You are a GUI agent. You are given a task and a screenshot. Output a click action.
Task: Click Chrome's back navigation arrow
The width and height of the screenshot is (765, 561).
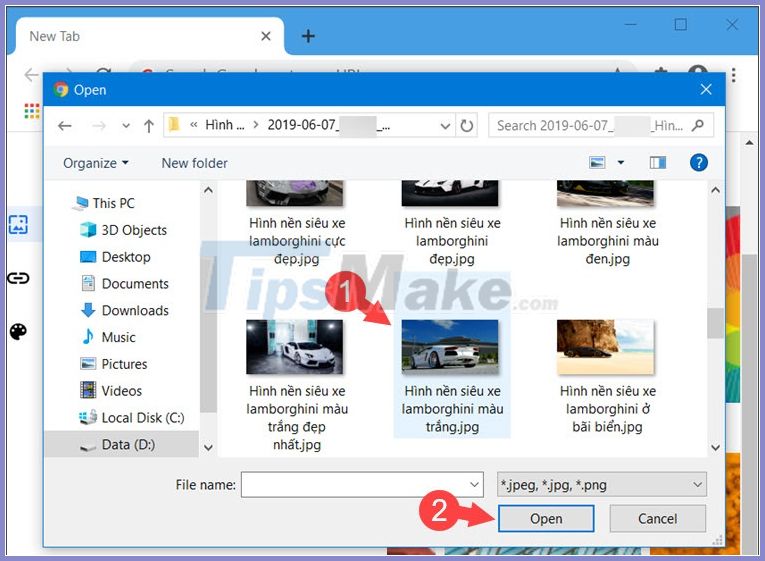coord(31,75)
